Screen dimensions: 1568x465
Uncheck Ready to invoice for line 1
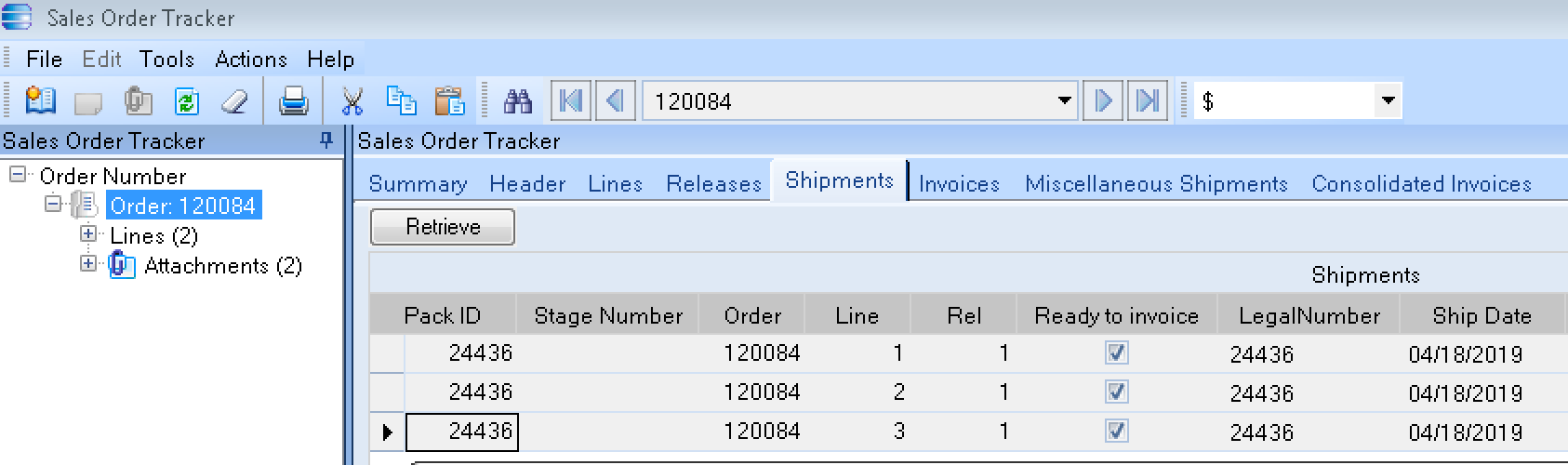tap(1116, 353)
